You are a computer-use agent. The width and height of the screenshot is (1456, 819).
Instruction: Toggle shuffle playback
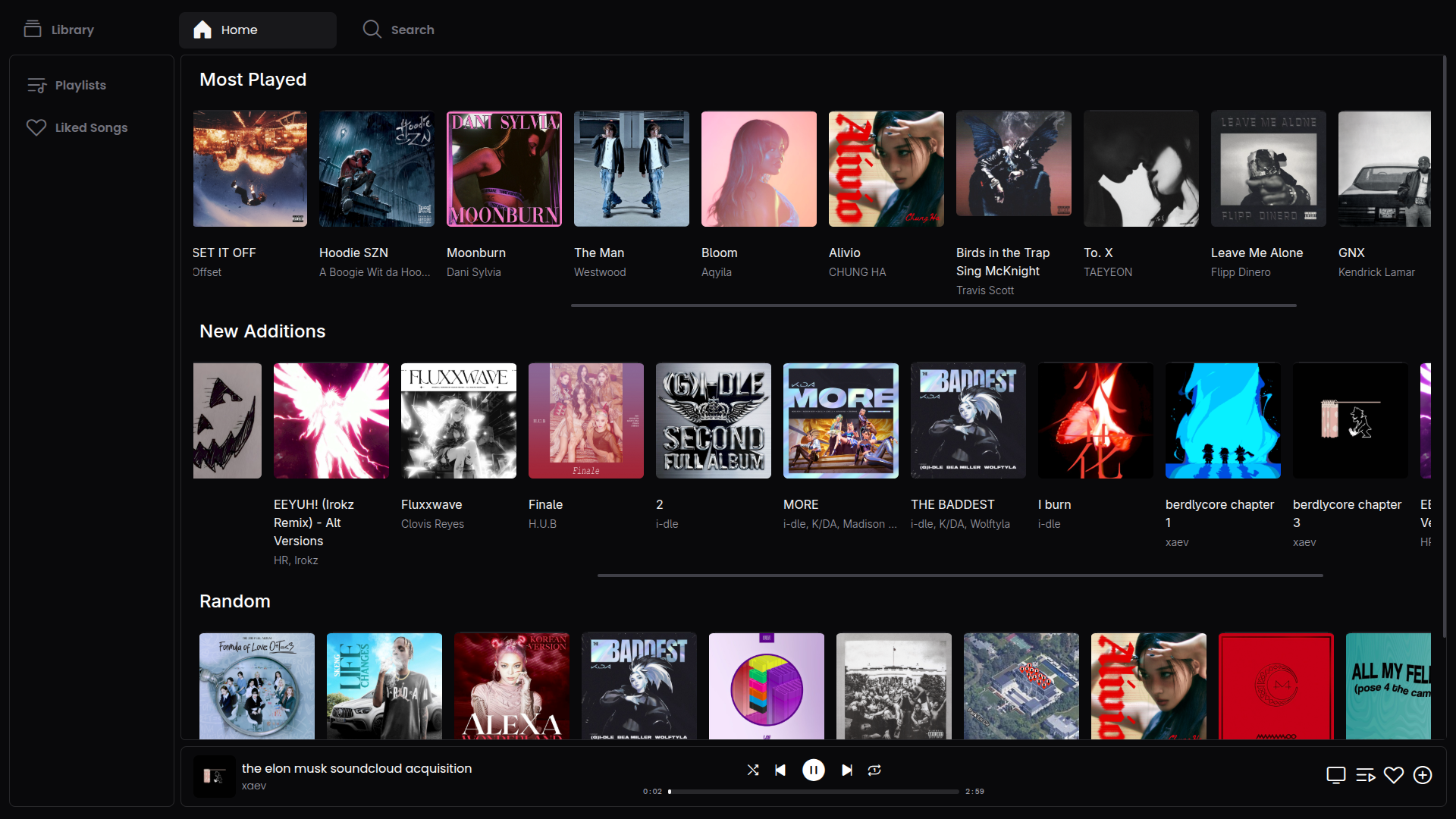coord(752,770)
